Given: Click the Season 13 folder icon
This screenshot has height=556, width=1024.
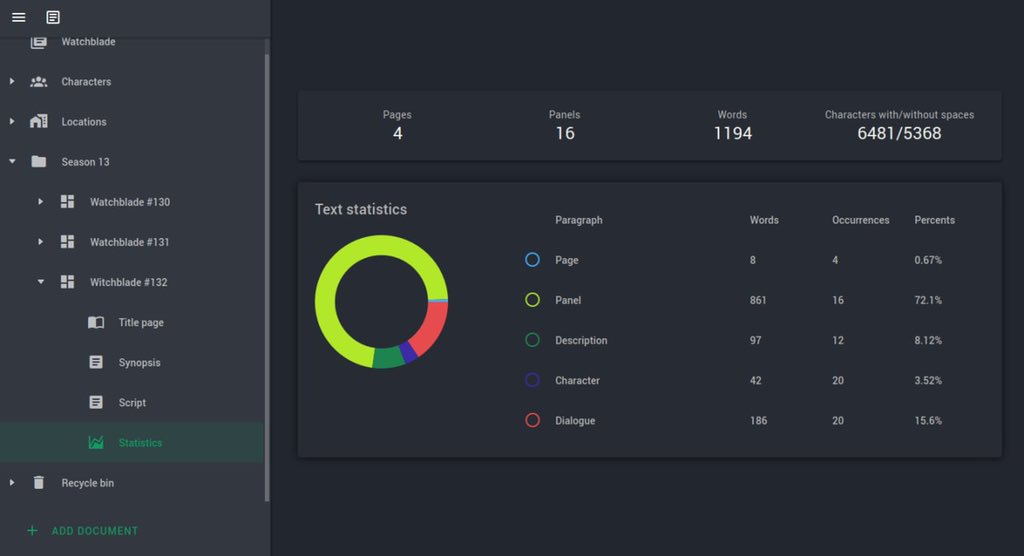Looking at the screenshot, I should tap(39, 161).
